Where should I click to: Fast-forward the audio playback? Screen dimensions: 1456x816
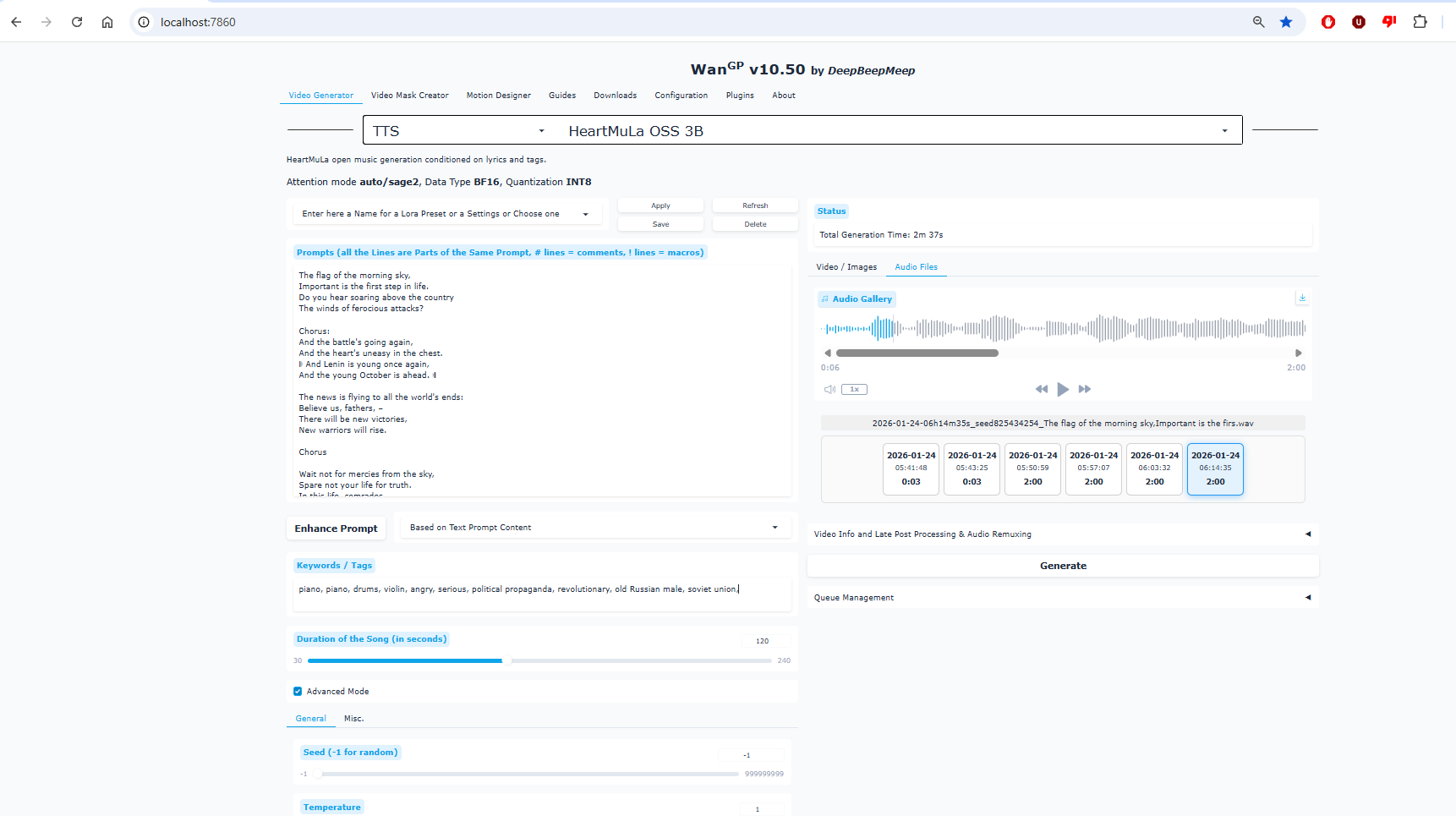1085,389
